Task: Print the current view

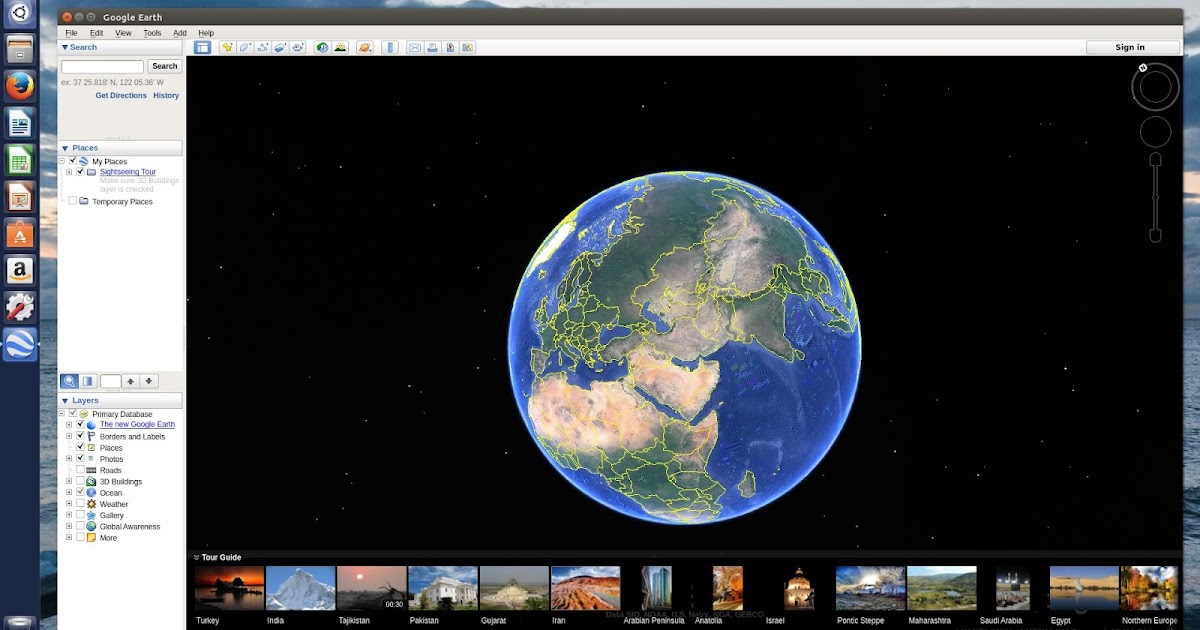Action: (431, 46)
